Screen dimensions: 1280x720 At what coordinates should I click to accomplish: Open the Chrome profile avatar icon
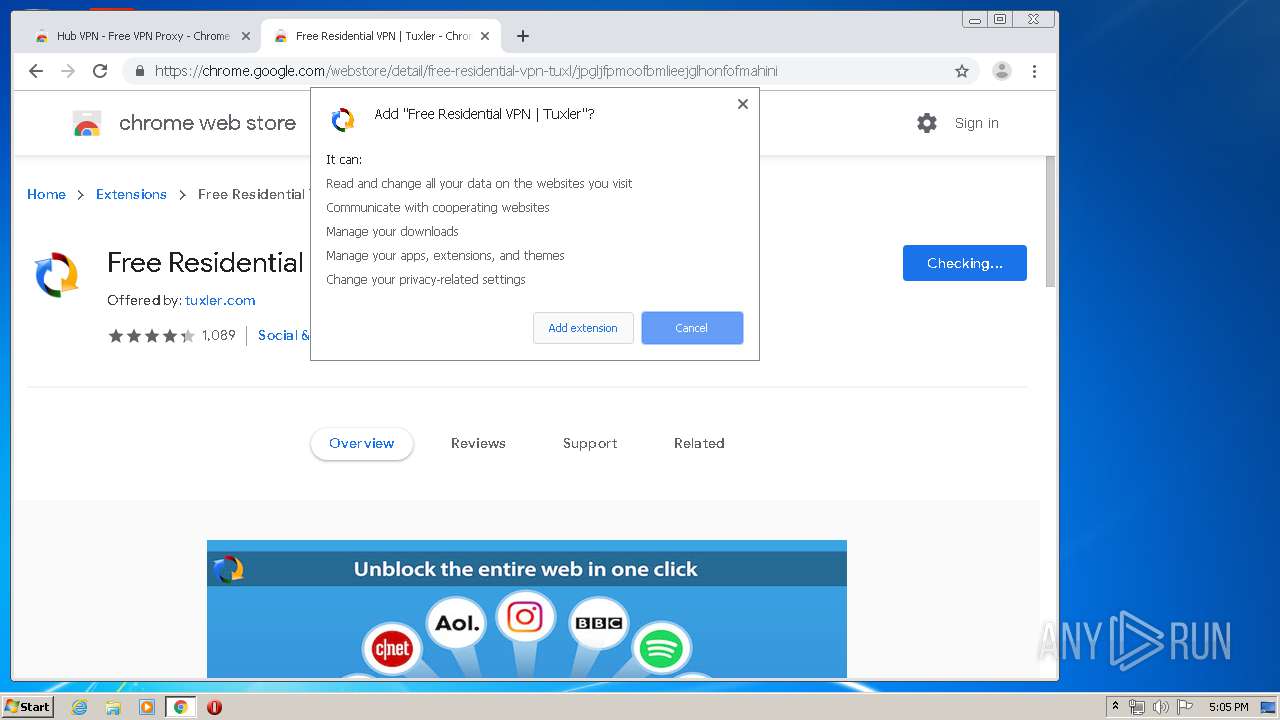[x=1002, y=71]
